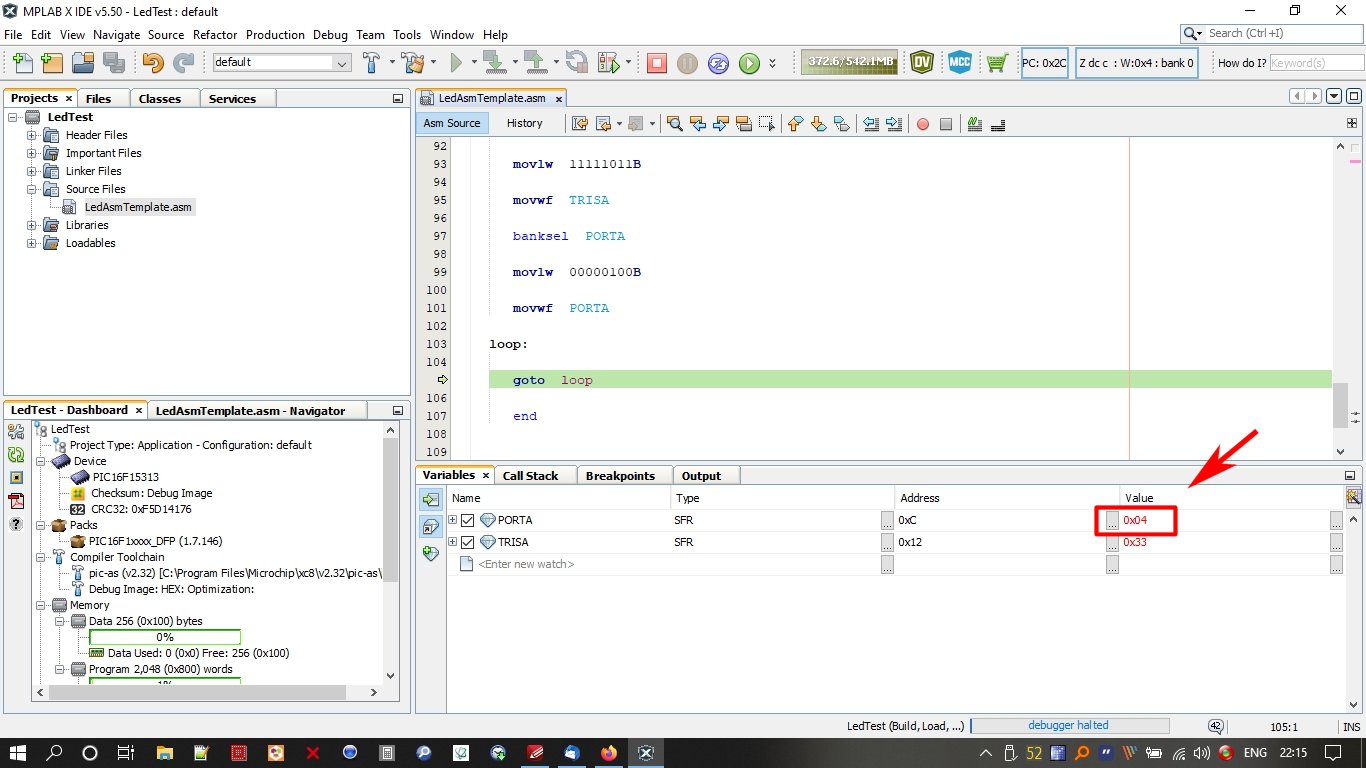Image resolution: width=1366 pixels, height=768 pixels.
Task: Collapse the Source Files folder
Action: pos(31,189)
